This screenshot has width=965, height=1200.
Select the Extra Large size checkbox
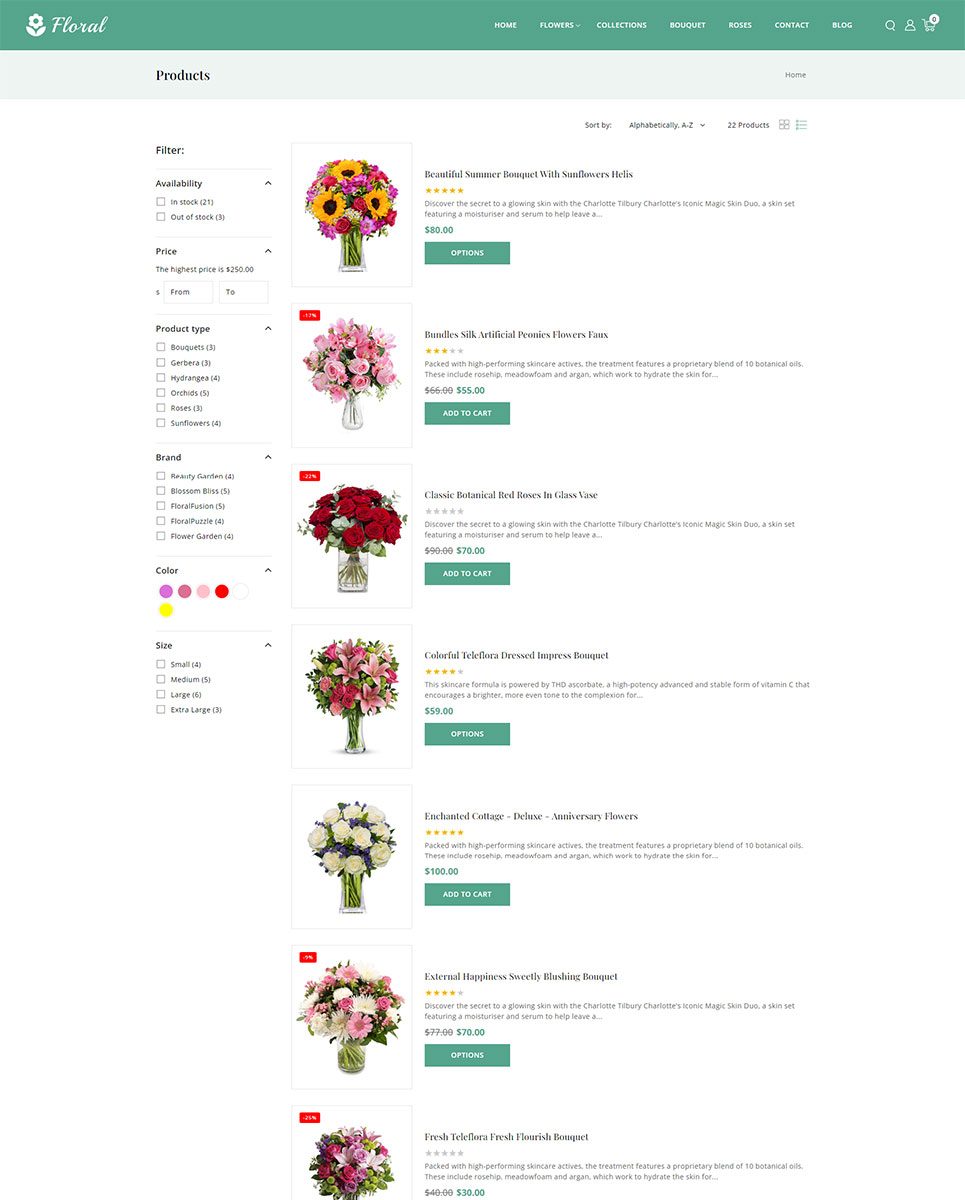tap(160, 710)
